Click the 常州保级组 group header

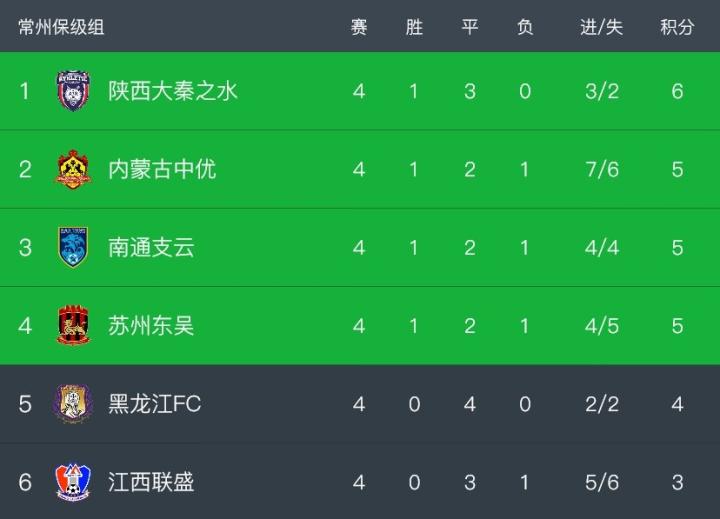pos(61,27)
